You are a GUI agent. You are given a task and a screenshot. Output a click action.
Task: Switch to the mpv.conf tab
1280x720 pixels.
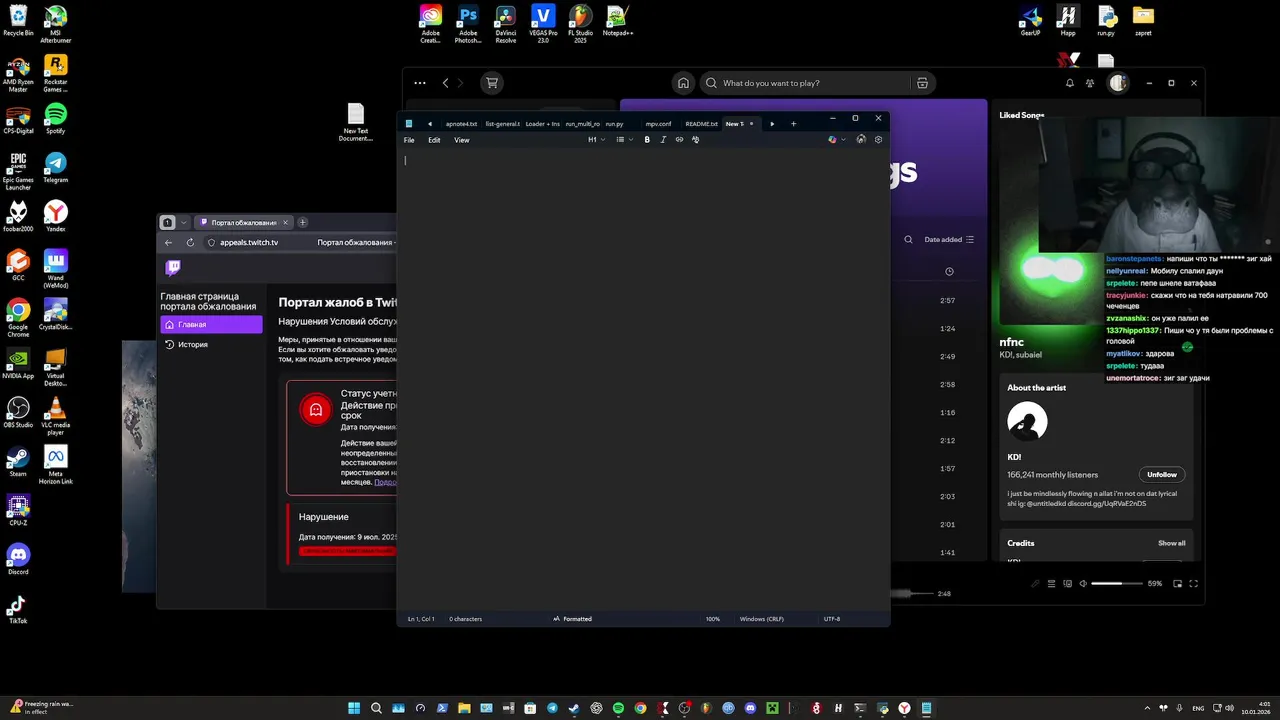[658, 124]
